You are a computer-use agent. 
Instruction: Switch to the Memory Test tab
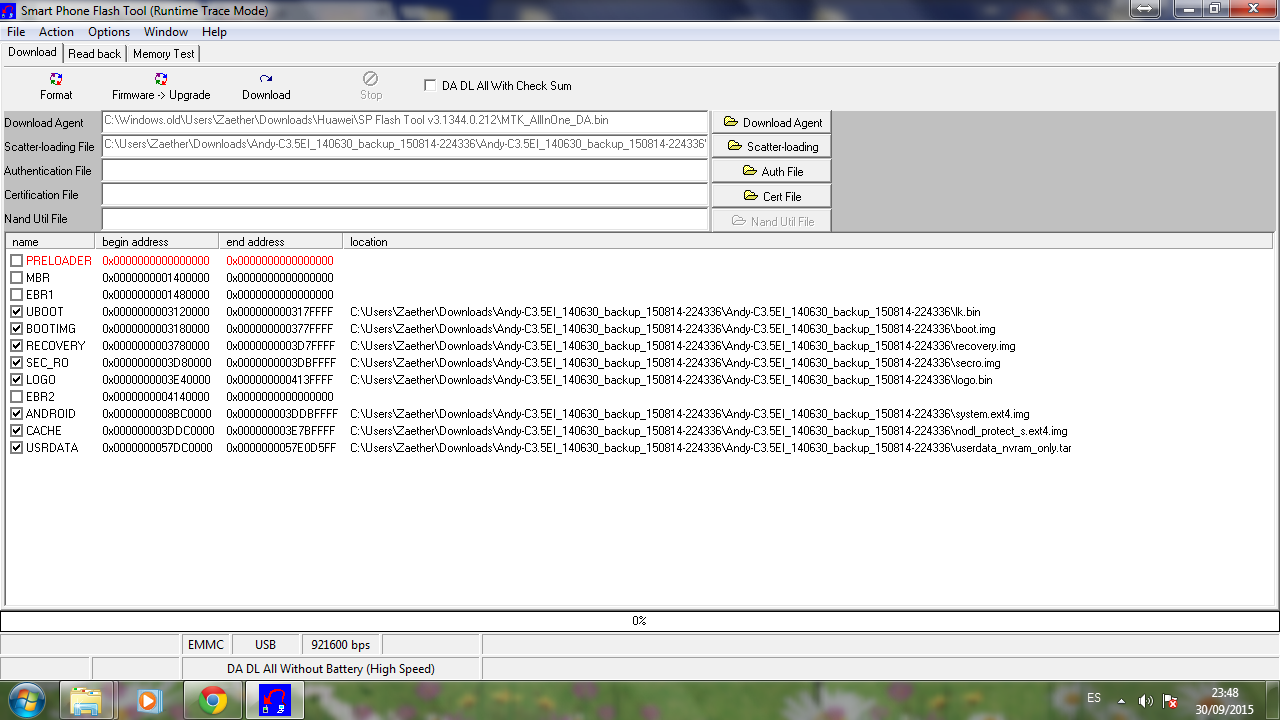tap(164, 54)
